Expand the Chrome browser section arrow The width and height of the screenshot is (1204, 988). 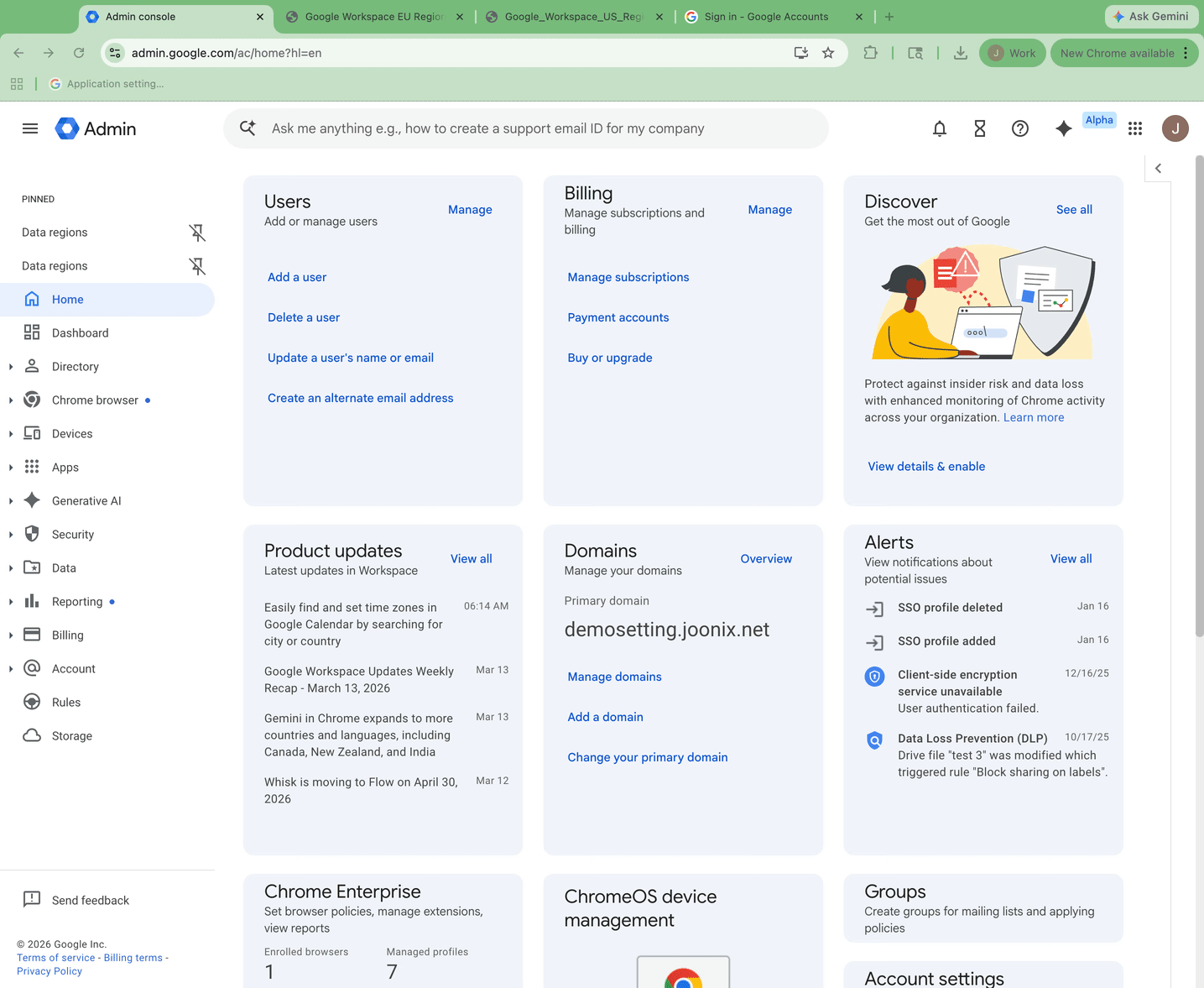coord(11,400)
